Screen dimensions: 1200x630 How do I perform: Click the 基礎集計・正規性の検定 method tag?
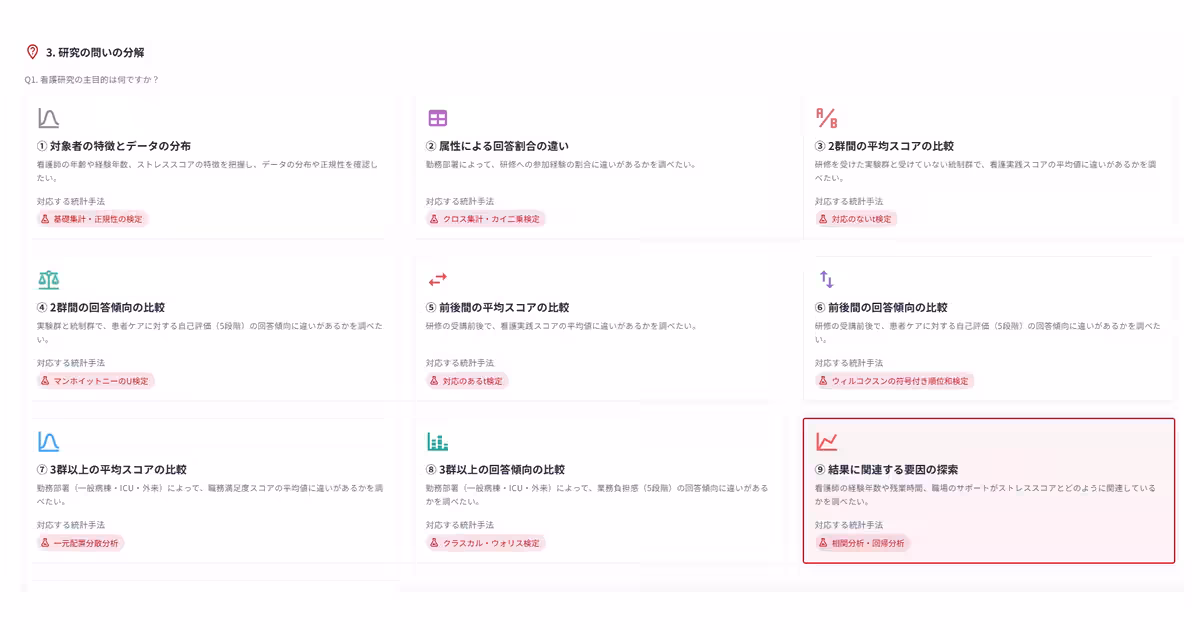(93, 219)
